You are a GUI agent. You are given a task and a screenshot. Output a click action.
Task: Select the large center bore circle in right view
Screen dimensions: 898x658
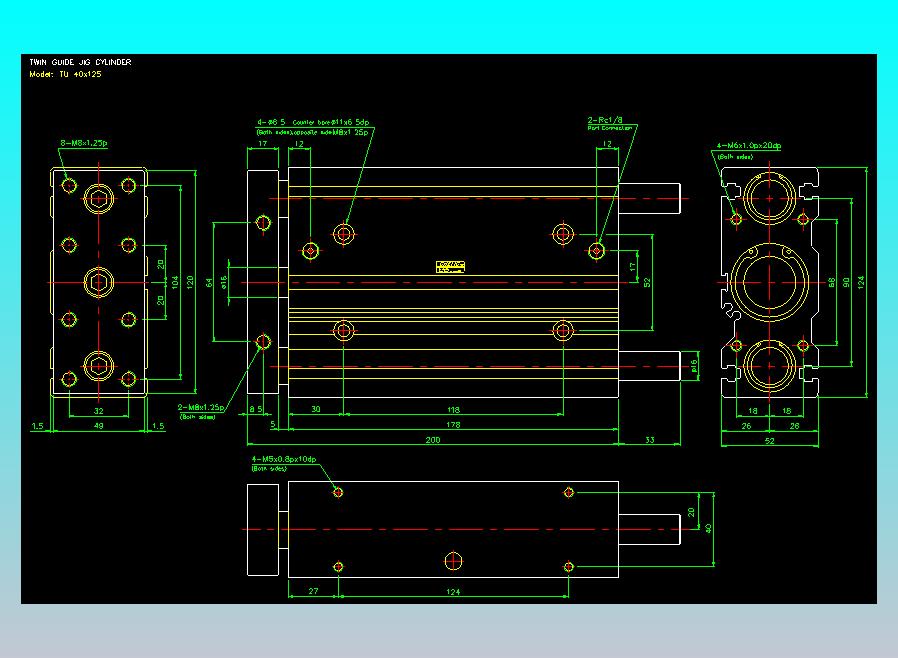point(769,282)
